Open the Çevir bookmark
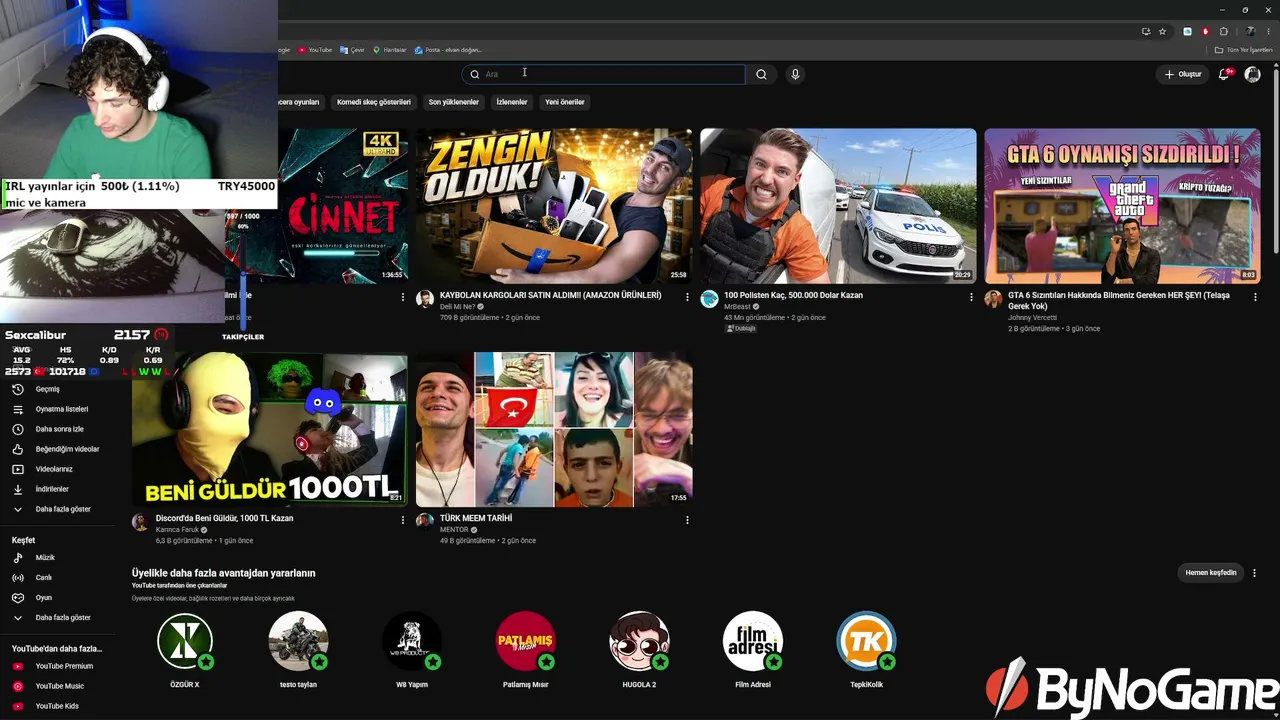1280x720 pixels. [352, 50]
